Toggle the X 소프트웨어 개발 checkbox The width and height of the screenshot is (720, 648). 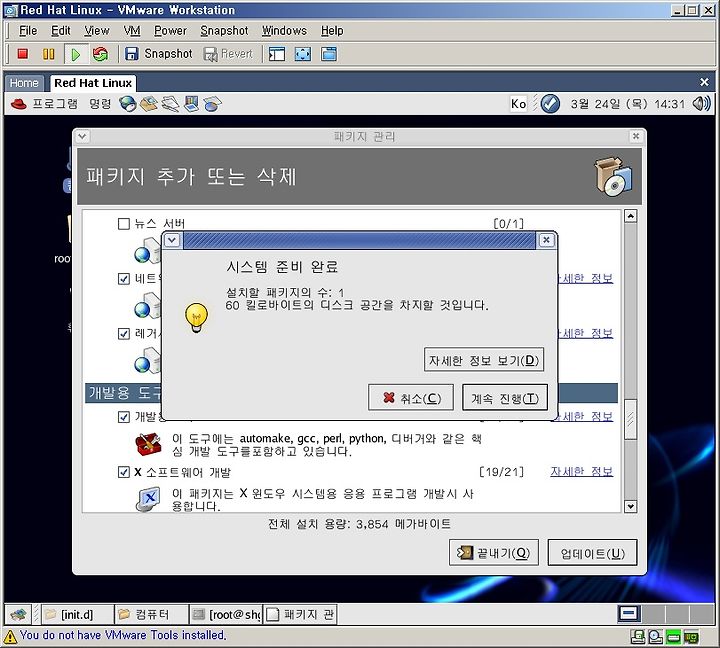pyautogui.click(x=124, y=472)
